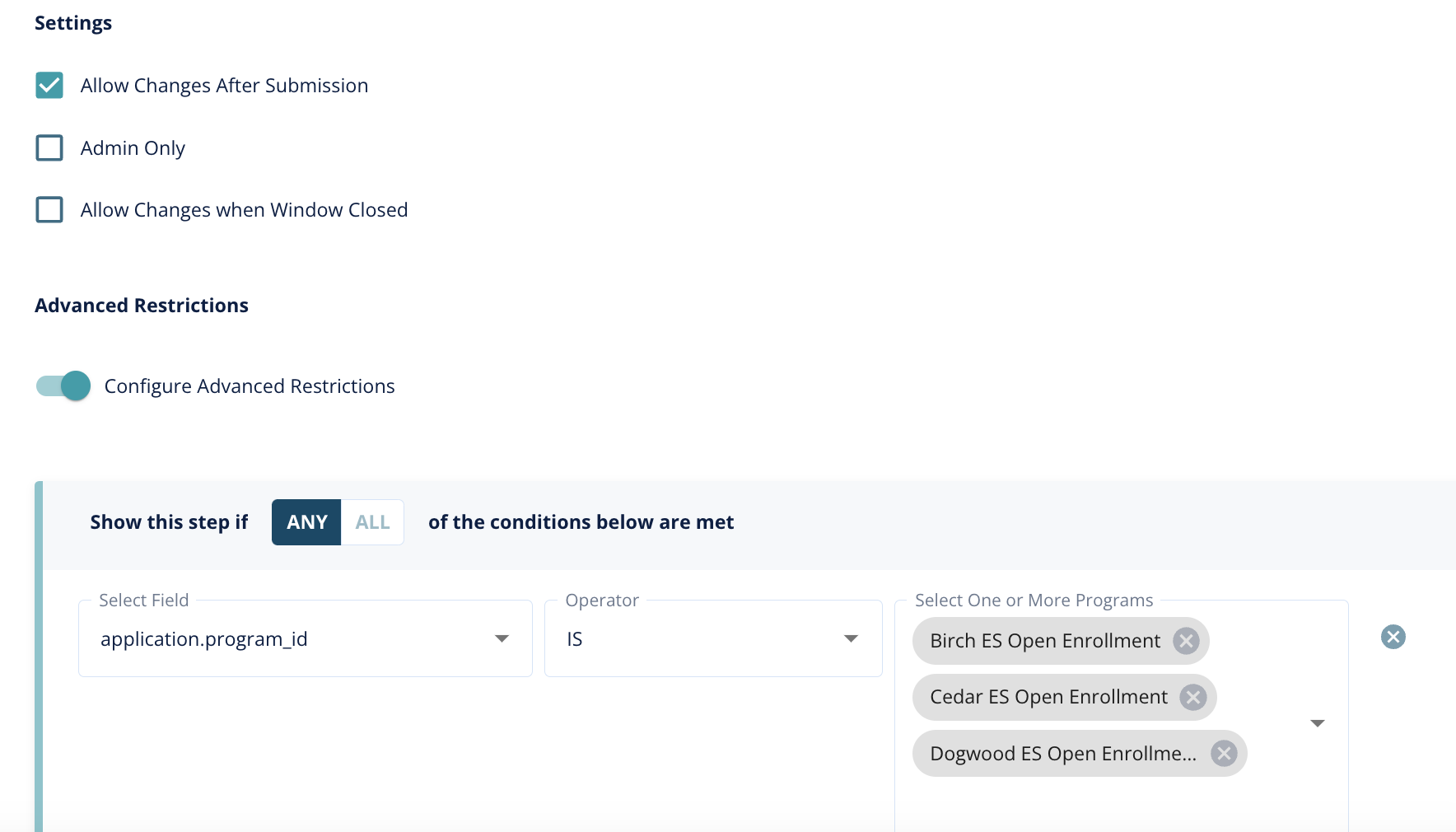This screenshot has width=1456, height=832.
Task: Select the ANY condition mode
Action: [x=306, y=522]
